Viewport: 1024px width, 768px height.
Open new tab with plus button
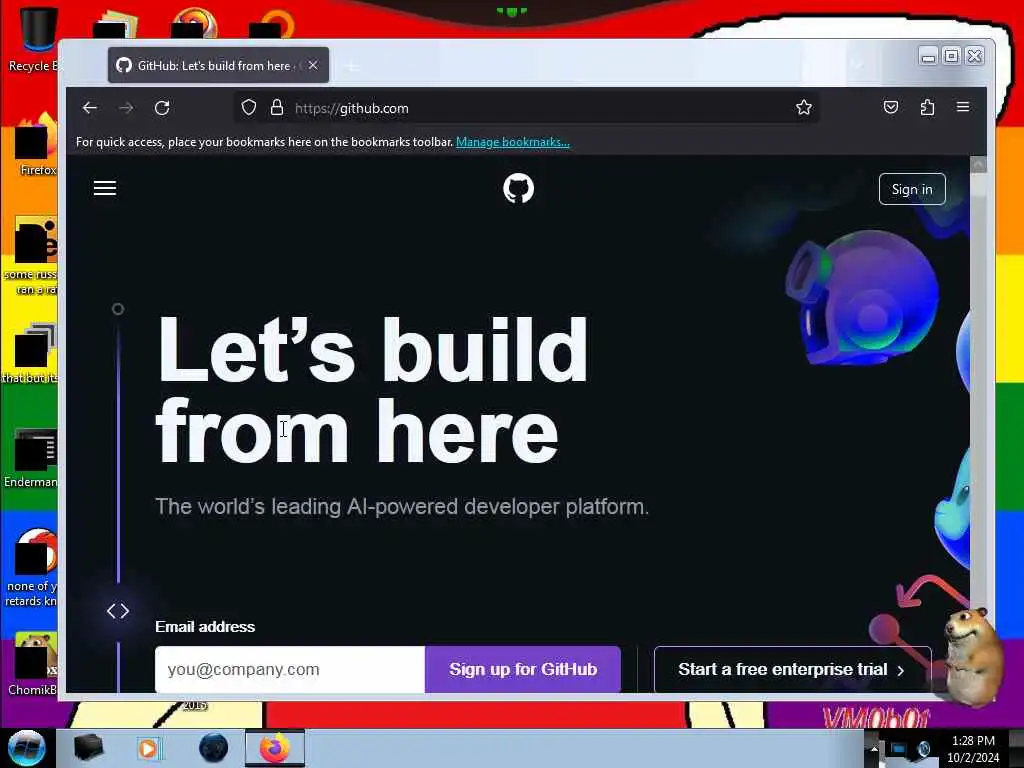[352, 66]
